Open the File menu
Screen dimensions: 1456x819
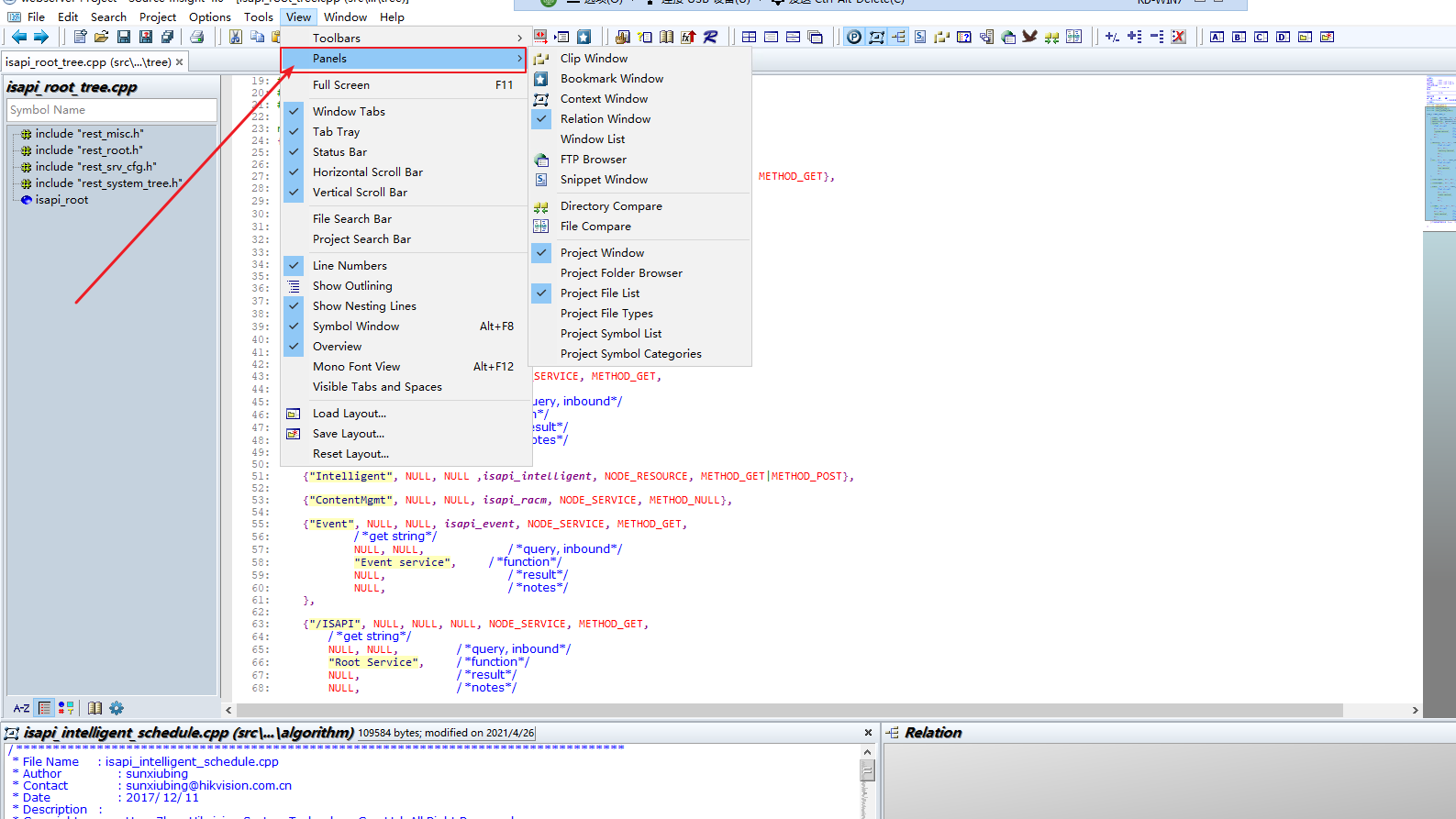[x=37, y=17]
